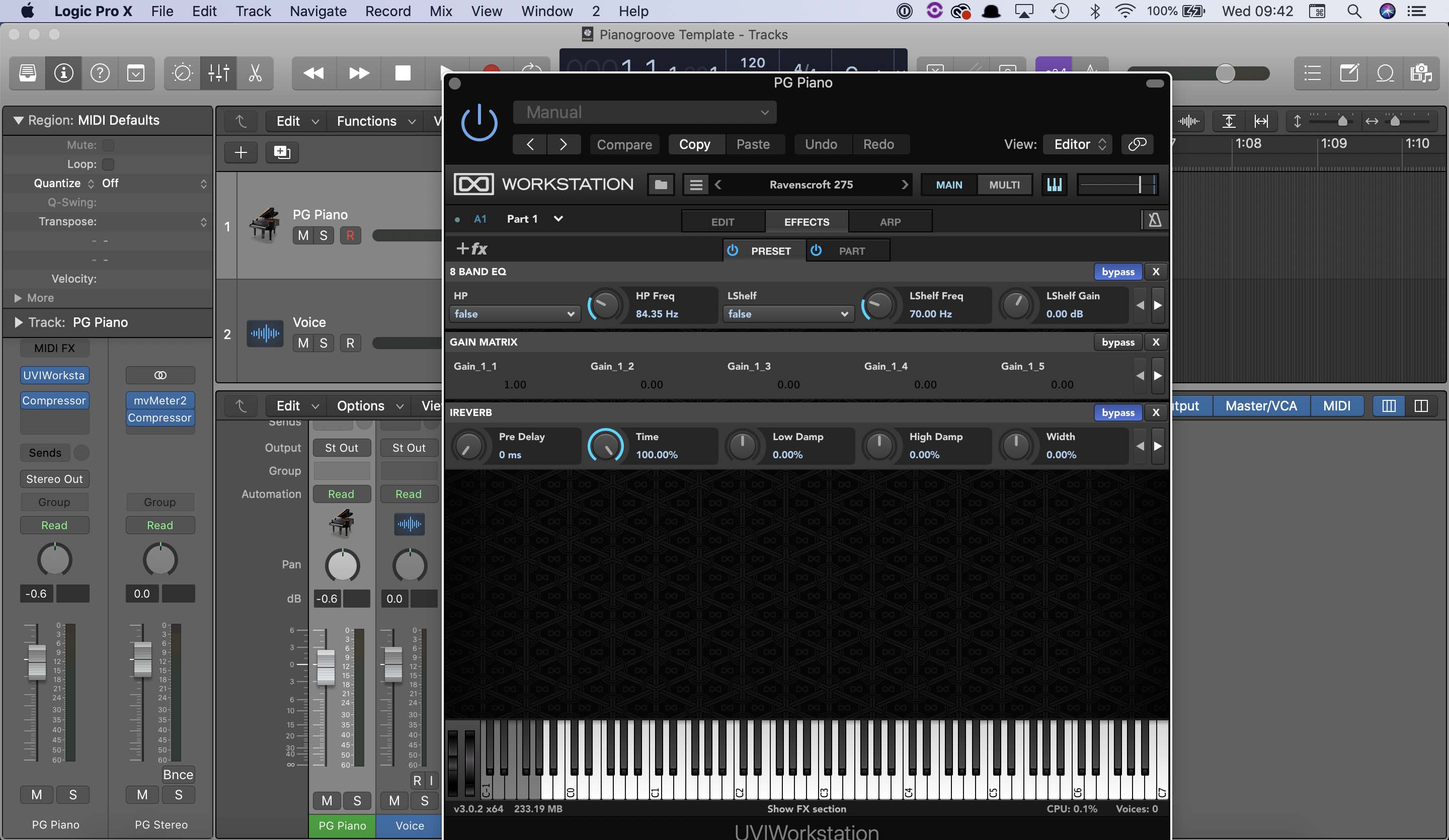The width and height of the screenshot is (1449, 840).
Task: Open the Manual preset dropdown
Action: (x=645, y=112)
